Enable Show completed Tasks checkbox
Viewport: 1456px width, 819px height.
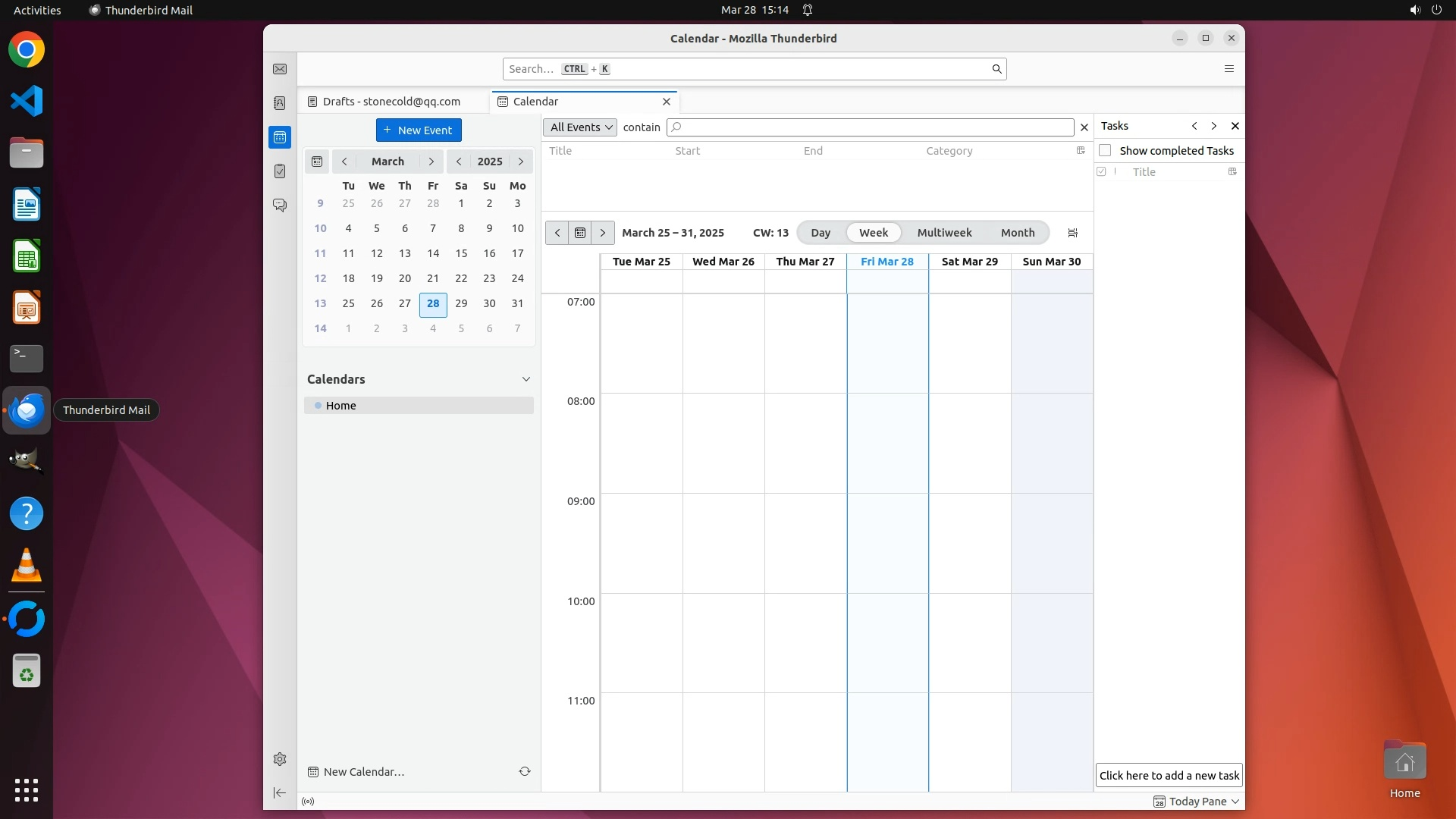click(x=1105, y=151)
